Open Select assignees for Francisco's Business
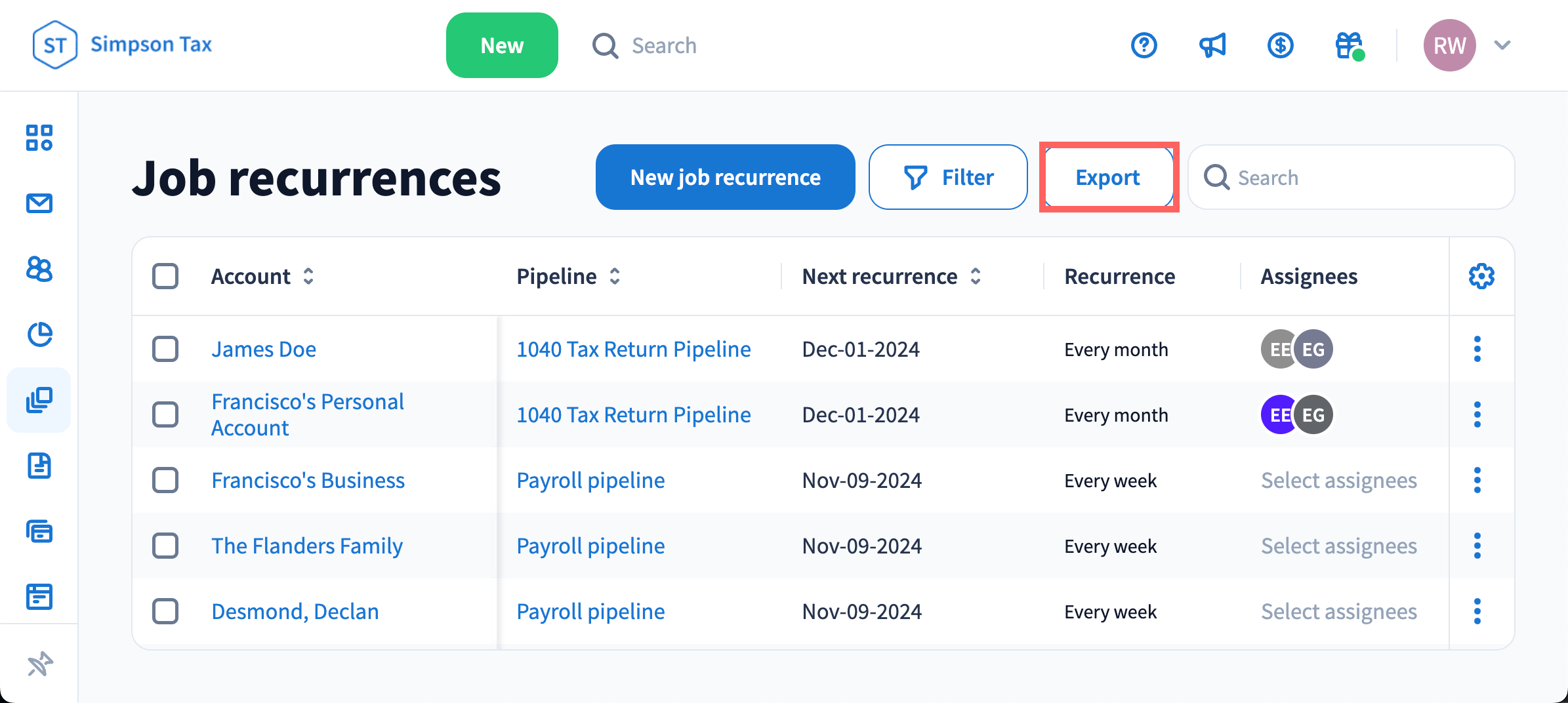Viewport: 1568px width, 703px height. [x=1338, y=480]
